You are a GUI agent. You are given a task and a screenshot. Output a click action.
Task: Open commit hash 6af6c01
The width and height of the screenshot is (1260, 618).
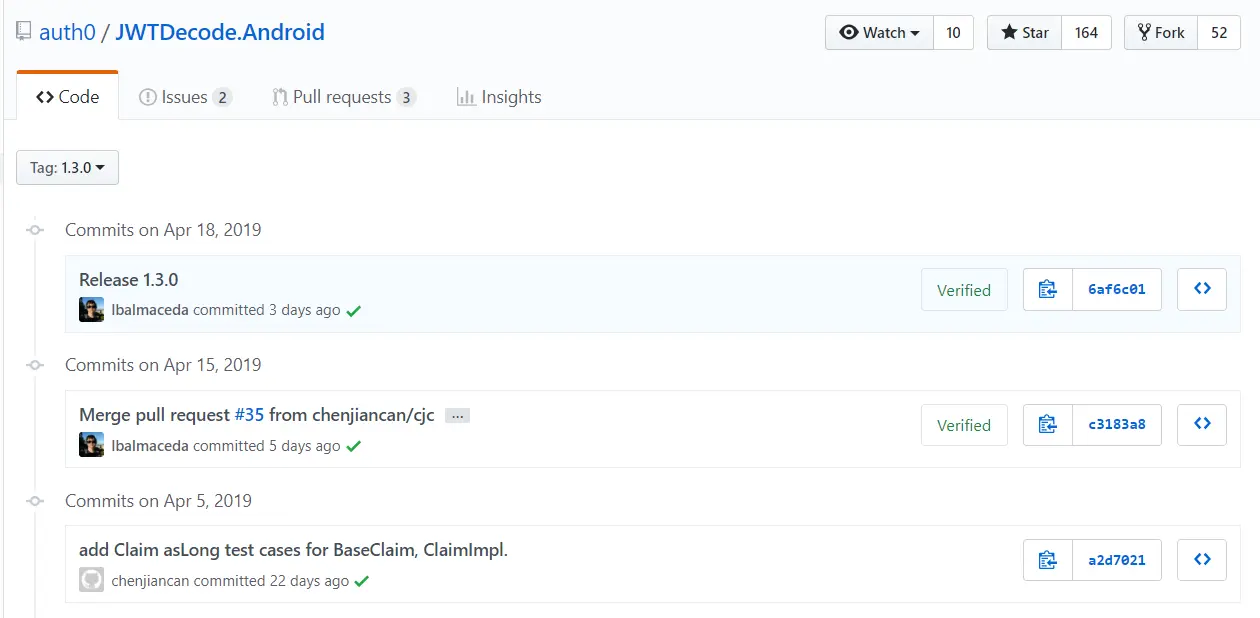click(x=1117, y=290)
